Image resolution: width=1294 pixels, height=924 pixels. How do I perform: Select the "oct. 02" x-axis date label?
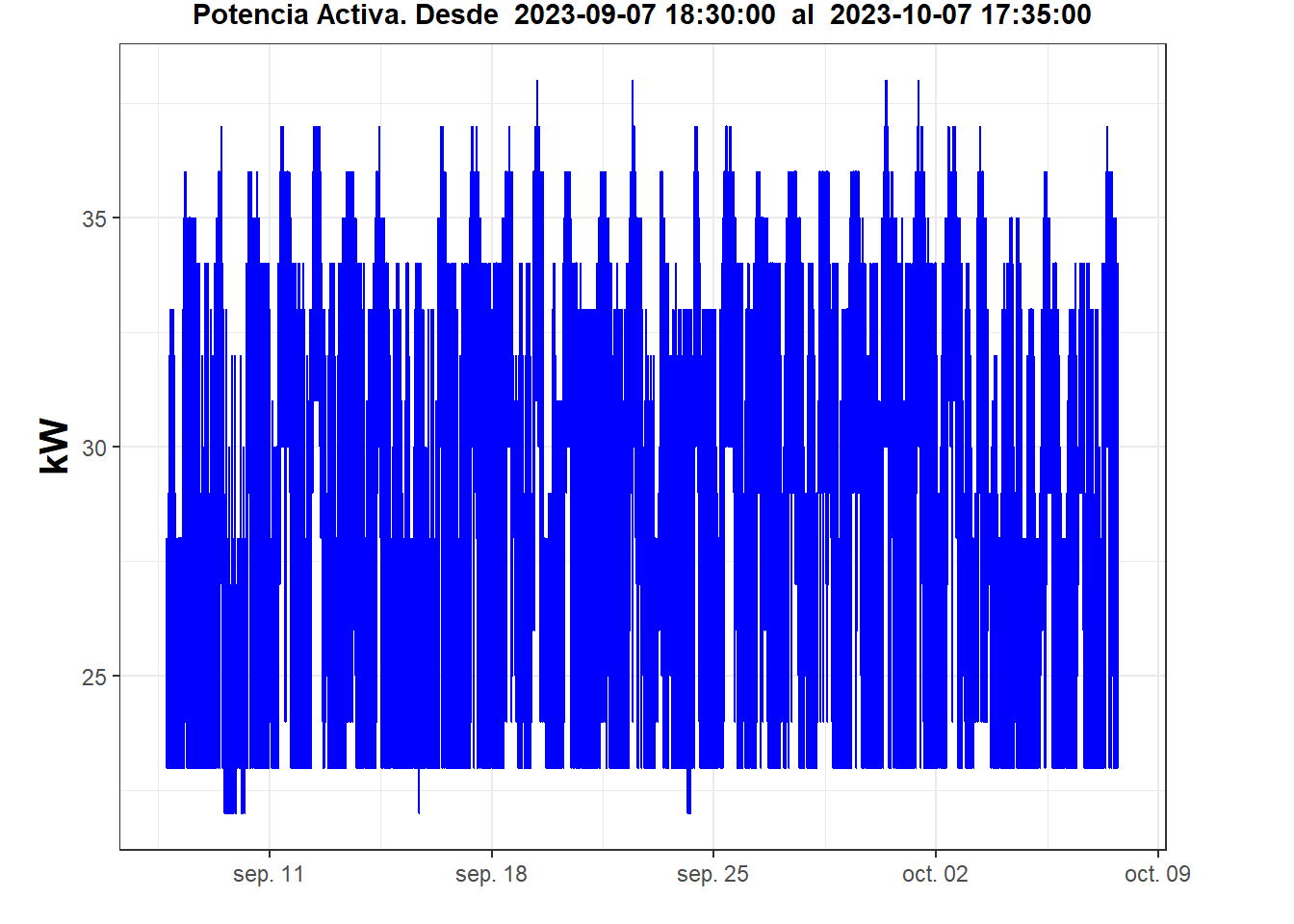(935, 874)
